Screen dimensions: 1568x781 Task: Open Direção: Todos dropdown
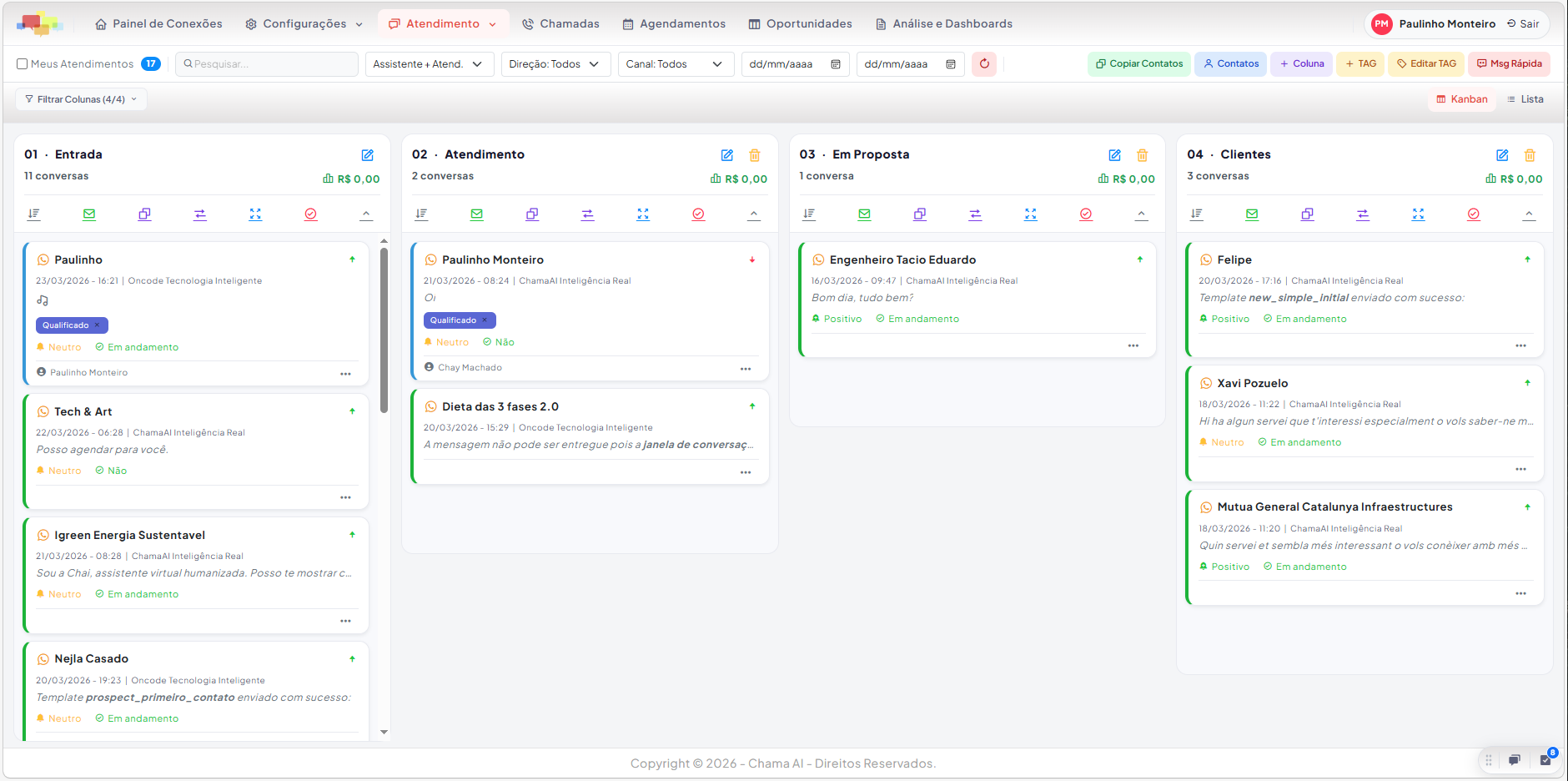coord(555,64)
